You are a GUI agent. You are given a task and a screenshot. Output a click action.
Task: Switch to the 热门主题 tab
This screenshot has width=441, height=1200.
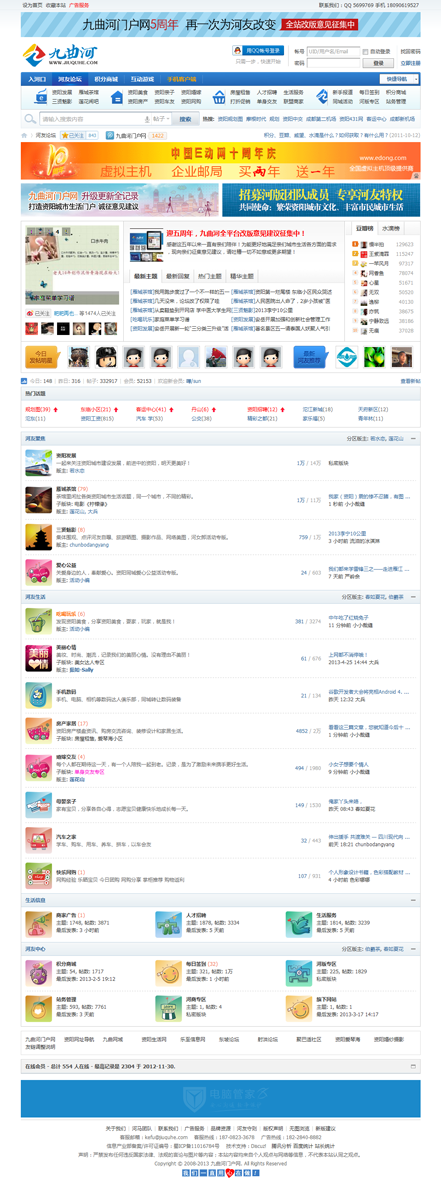[x=211, y=276]
